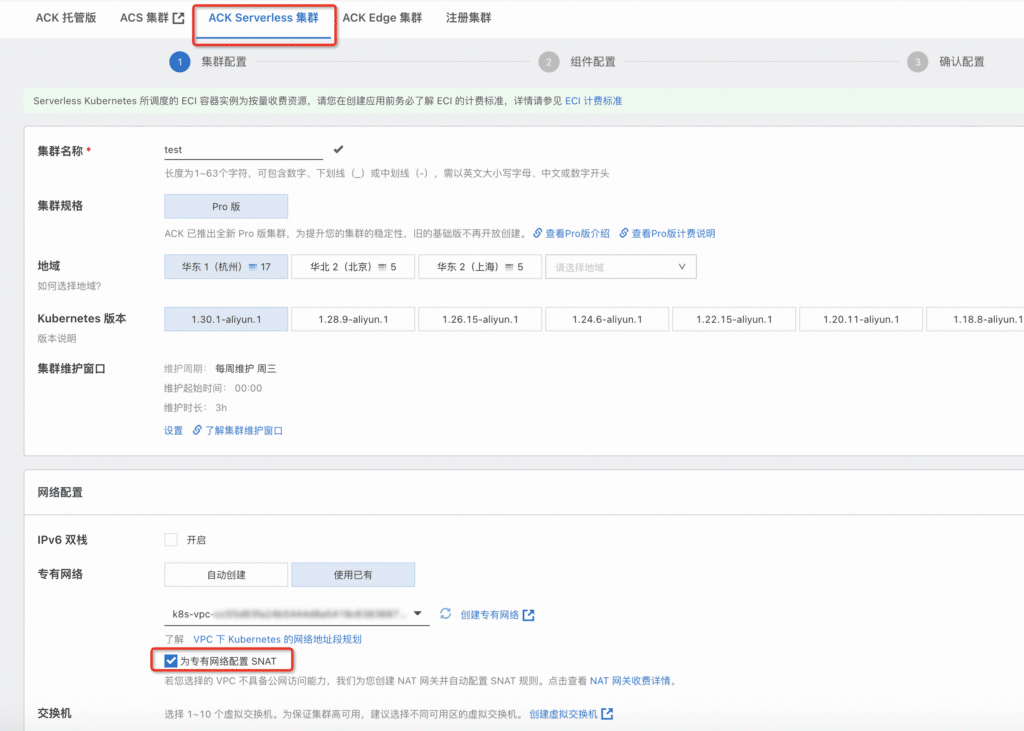
Task: Select 使用已有 for 专有网络
Action: (353, 575)
